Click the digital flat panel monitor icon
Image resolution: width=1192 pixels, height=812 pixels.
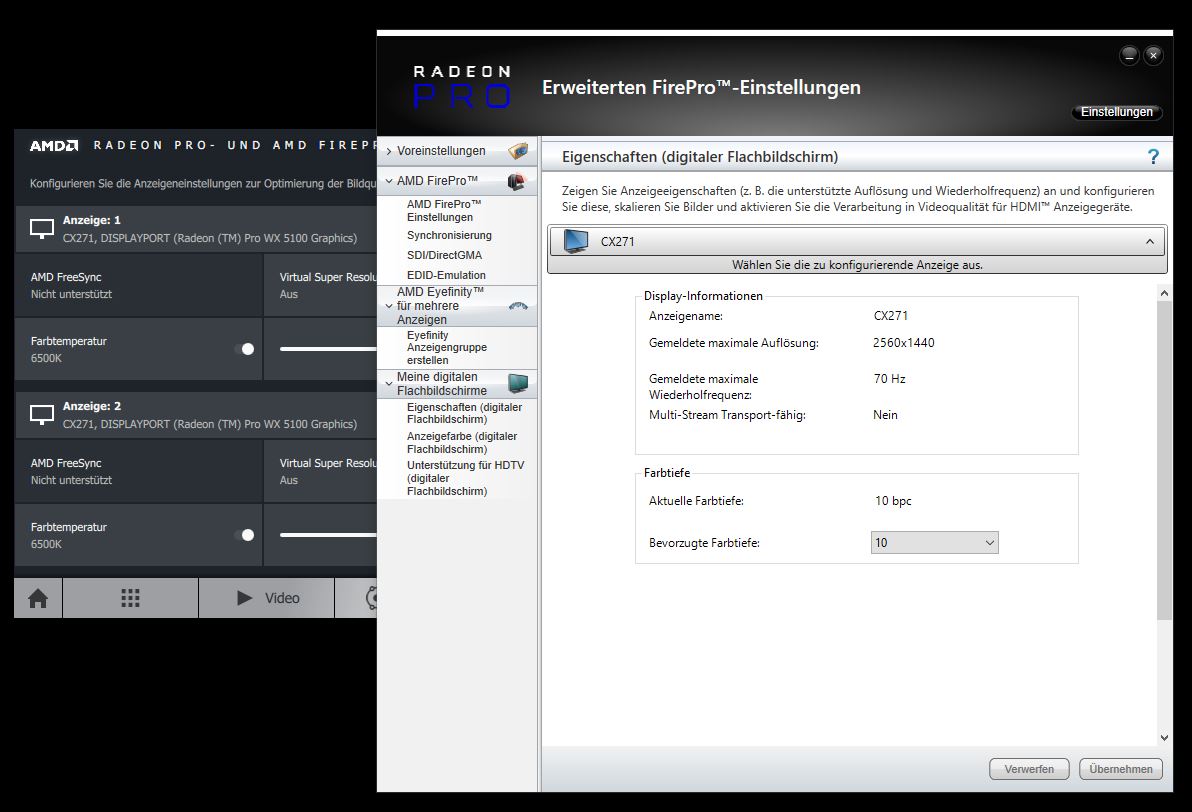coord(518,383)
